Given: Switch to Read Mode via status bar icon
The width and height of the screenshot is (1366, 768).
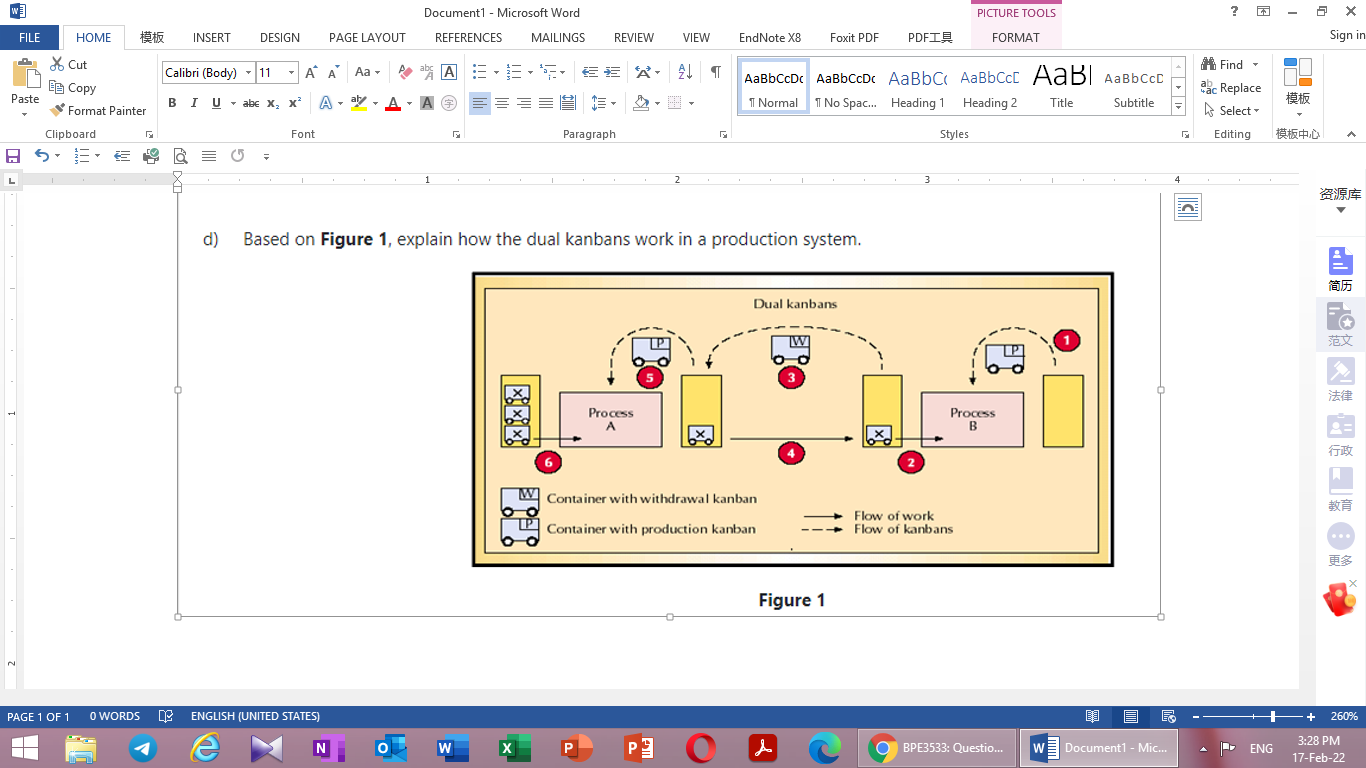Looking at the screenshot, I should pos(1093,716).
